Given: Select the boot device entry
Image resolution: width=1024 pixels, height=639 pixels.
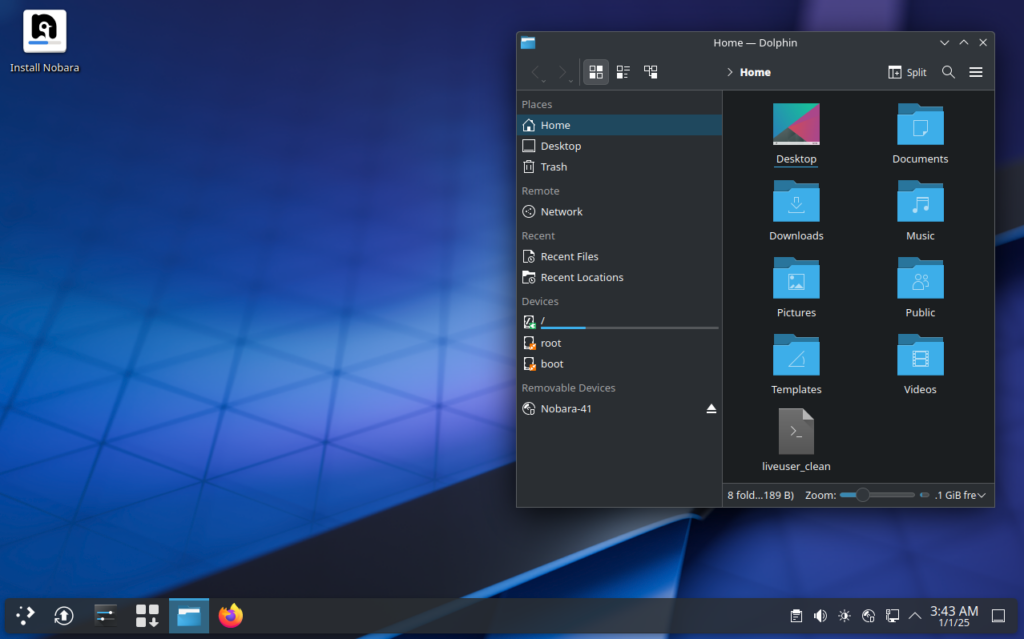Looking at the screenshot, I should point(619,364).
